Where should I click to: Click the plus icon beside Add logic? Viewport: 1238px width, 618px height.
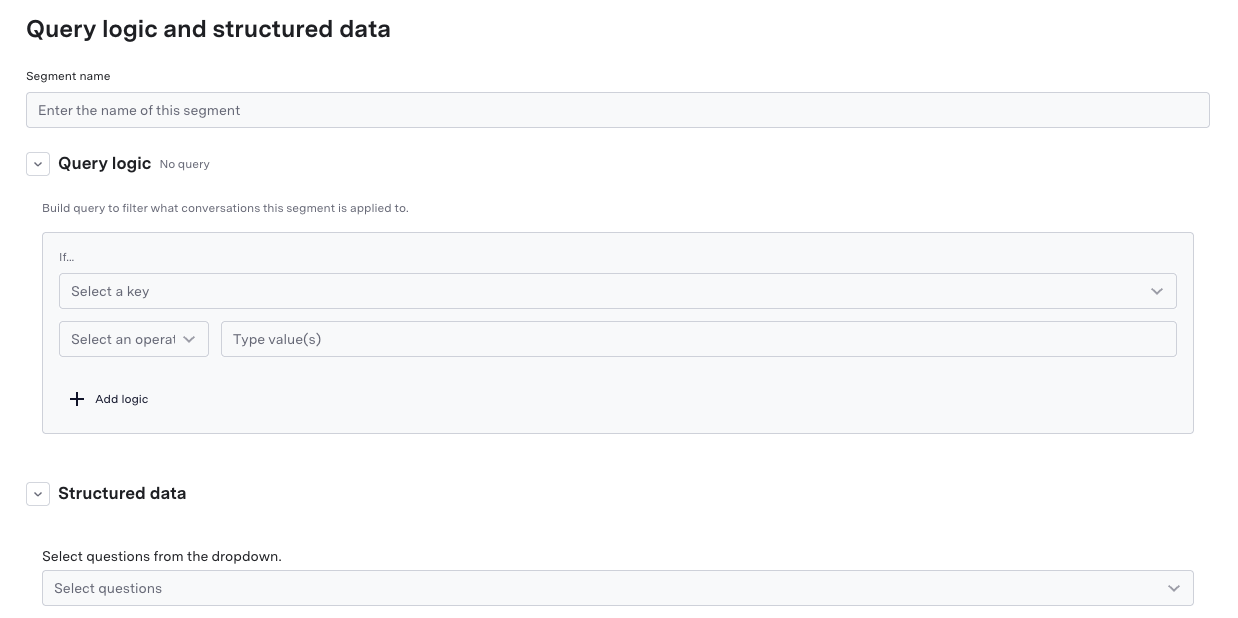[77, 399]
